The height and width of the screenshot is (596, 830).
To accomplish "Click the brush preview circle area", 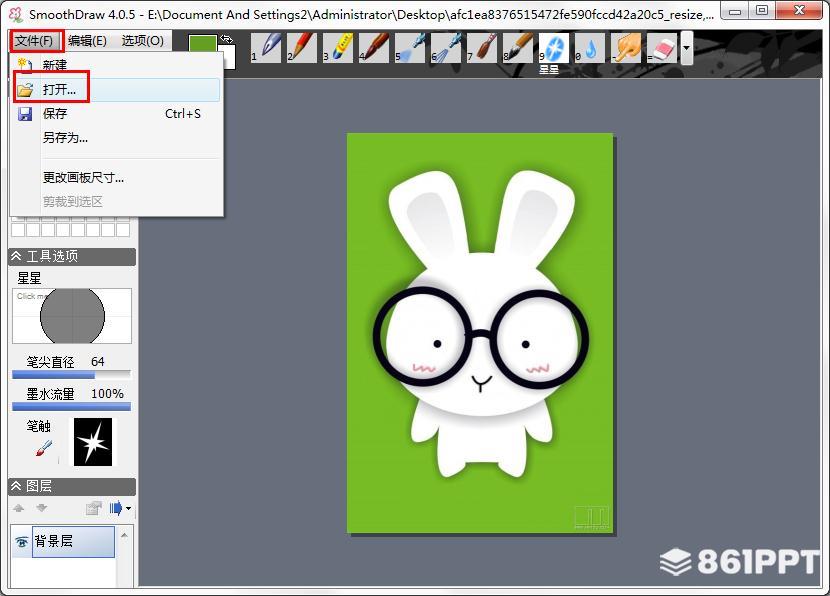I will [x=72, y=316].
